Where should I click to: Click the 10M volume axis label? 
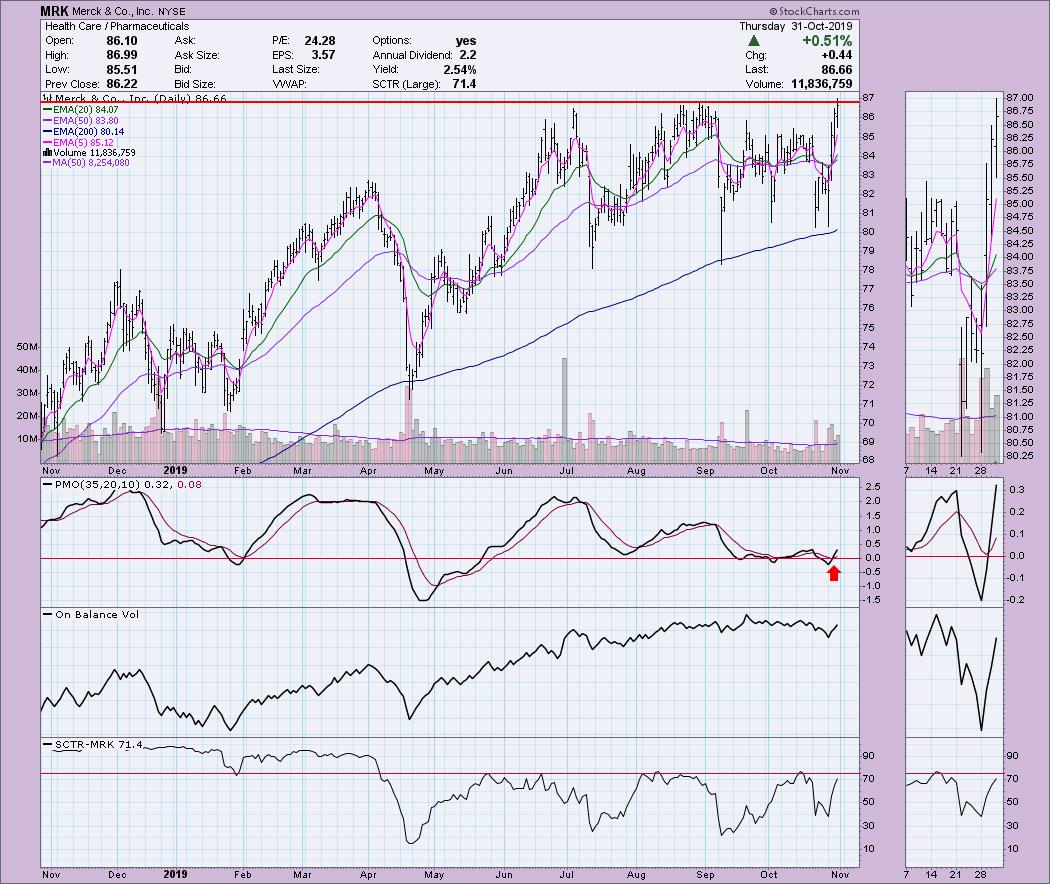pyautogui.click(x=27, y=439)
